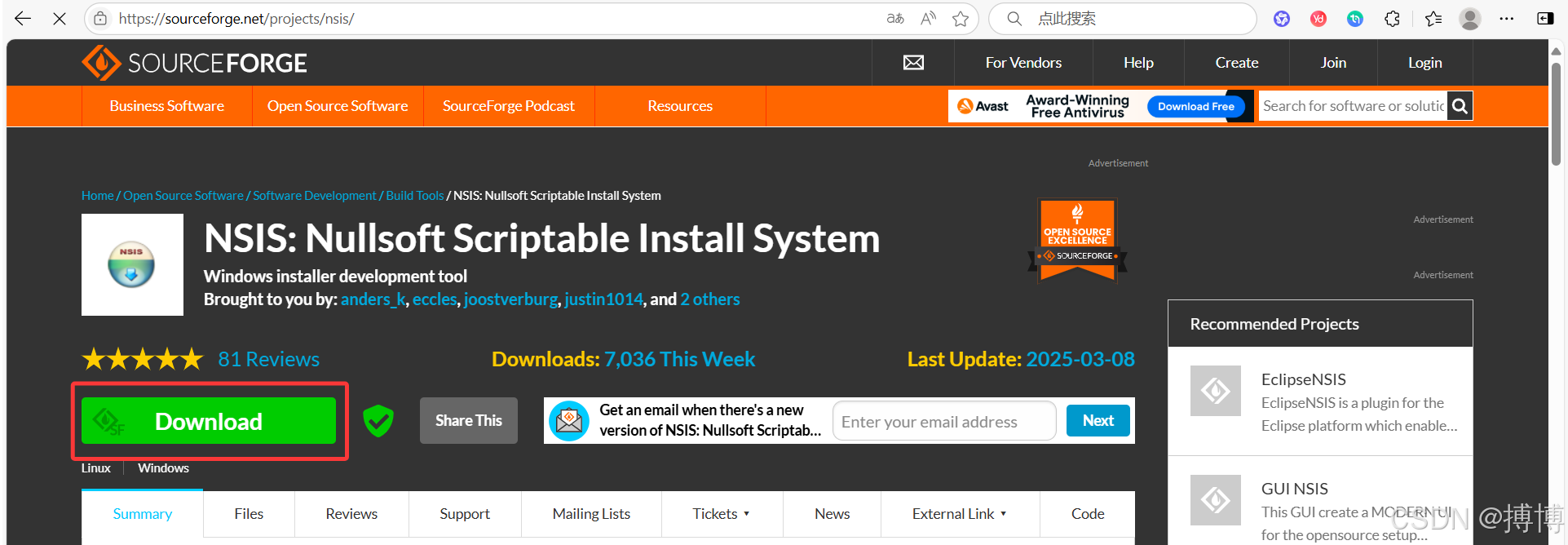Viewport: 1568px width, 545px height.
Task: Open browser settings and more menu
Action: tap(1507, 18)
